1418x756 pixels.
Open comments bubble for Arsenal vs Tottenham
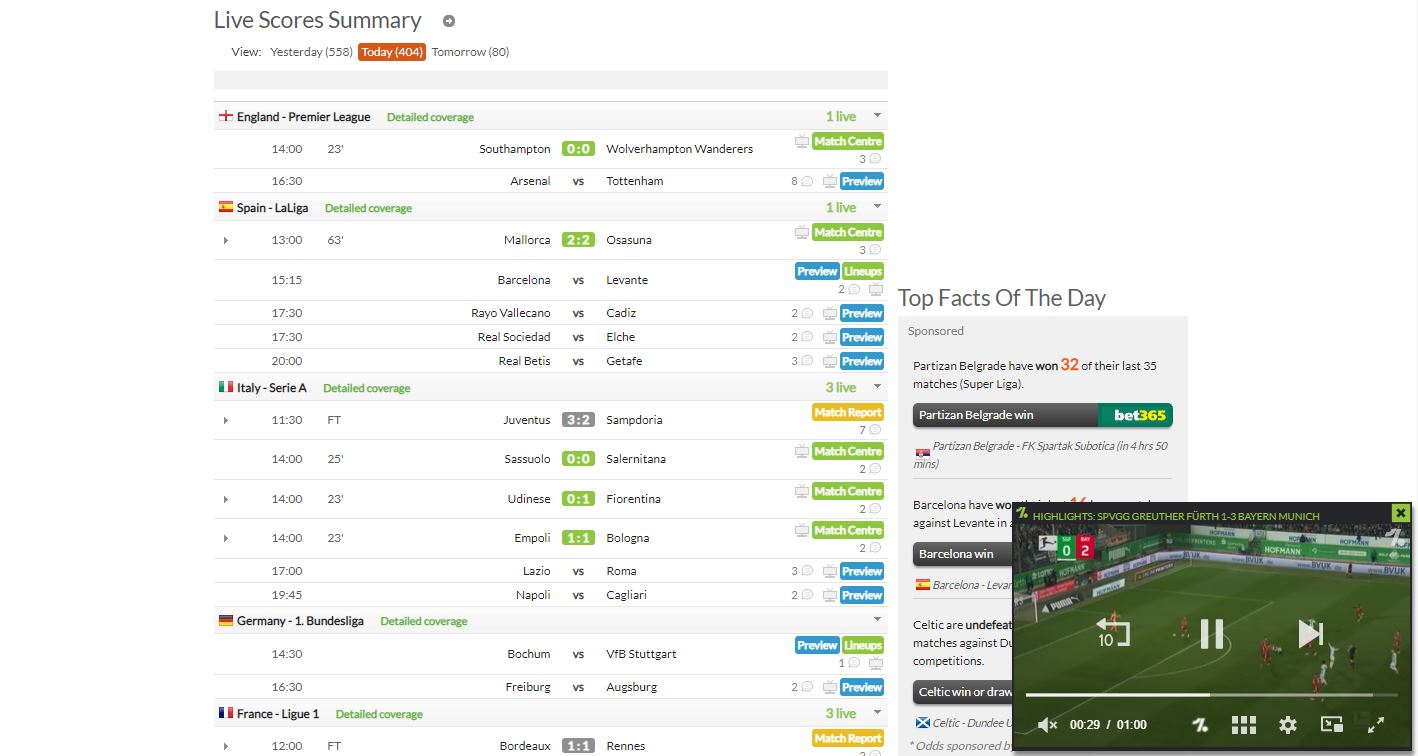[806, 182]
